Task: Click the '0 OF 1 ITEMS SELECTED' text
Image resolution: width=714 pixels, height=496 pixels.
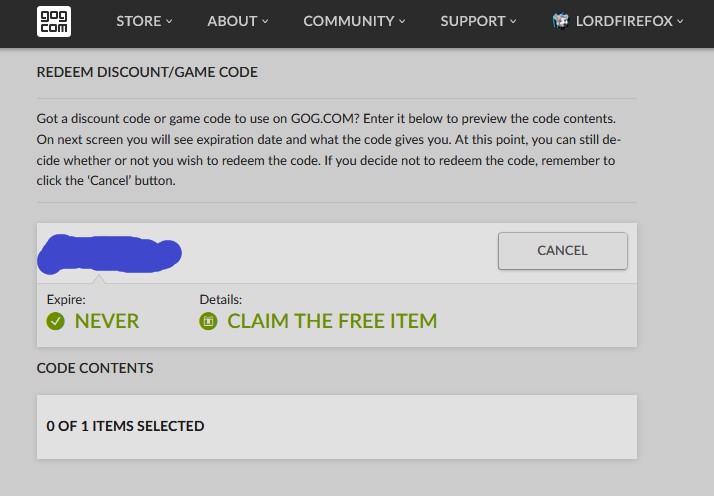Action: pyautogui.click(x=125, y=426)
